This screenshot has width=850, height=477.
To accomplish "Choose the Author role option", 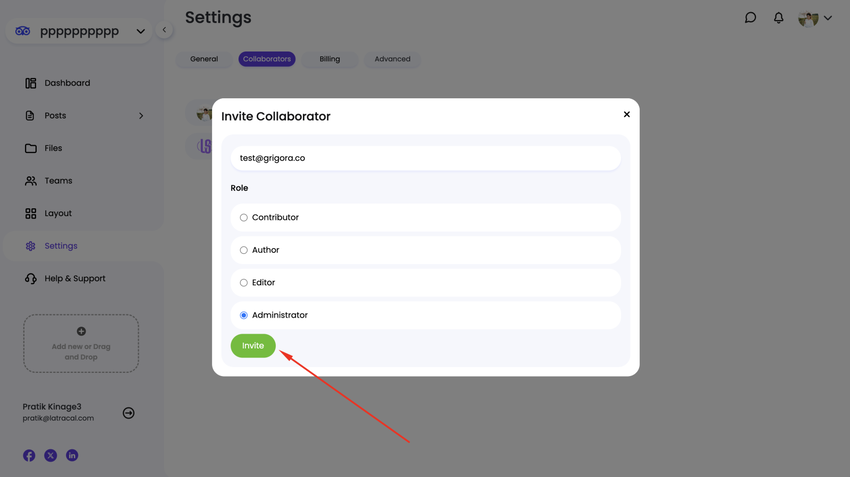I will pos(244,250).
